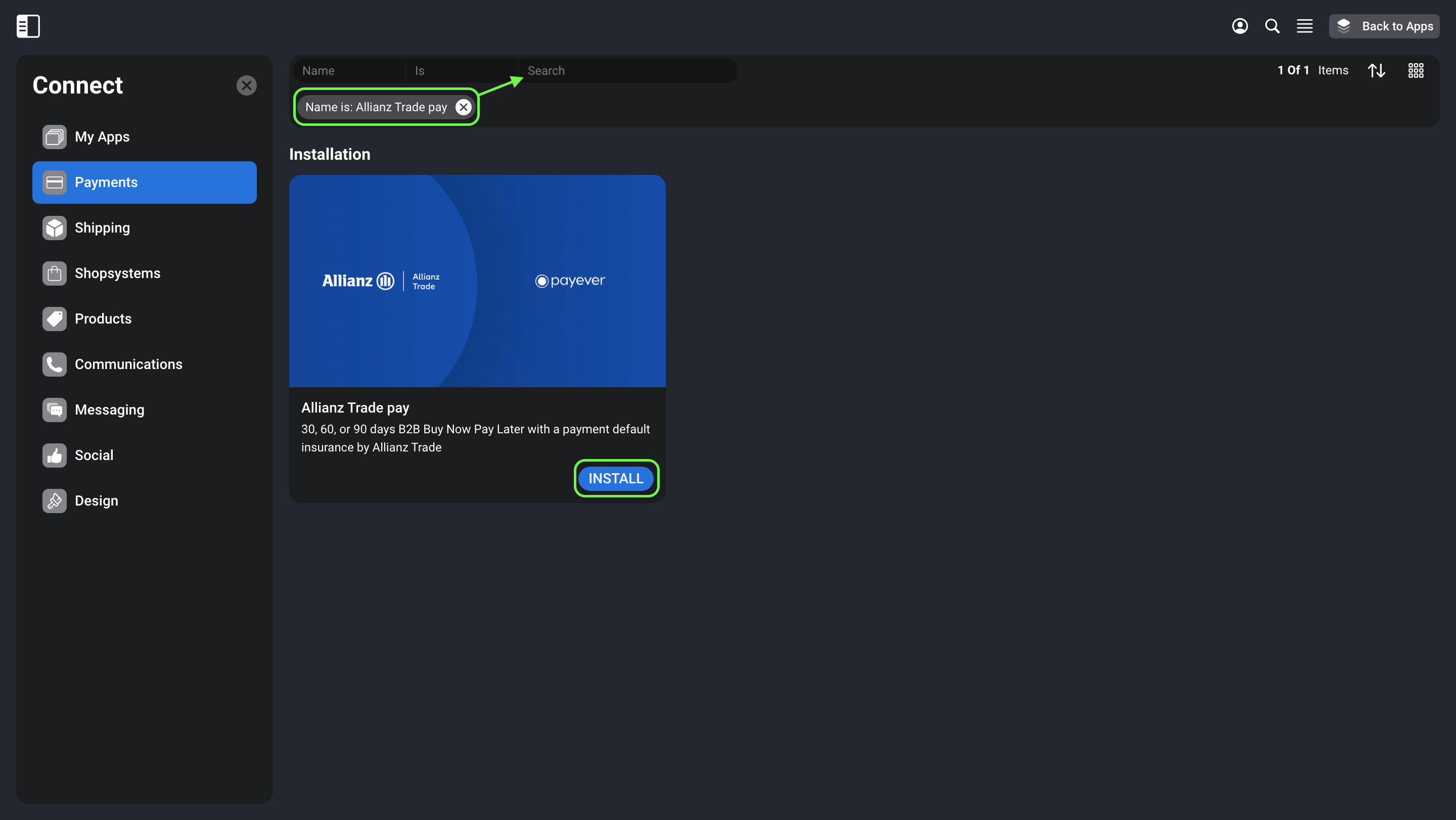Close the Connect sidebar panel
Viewport: 1456px width, 820px height.
(246, 85)
